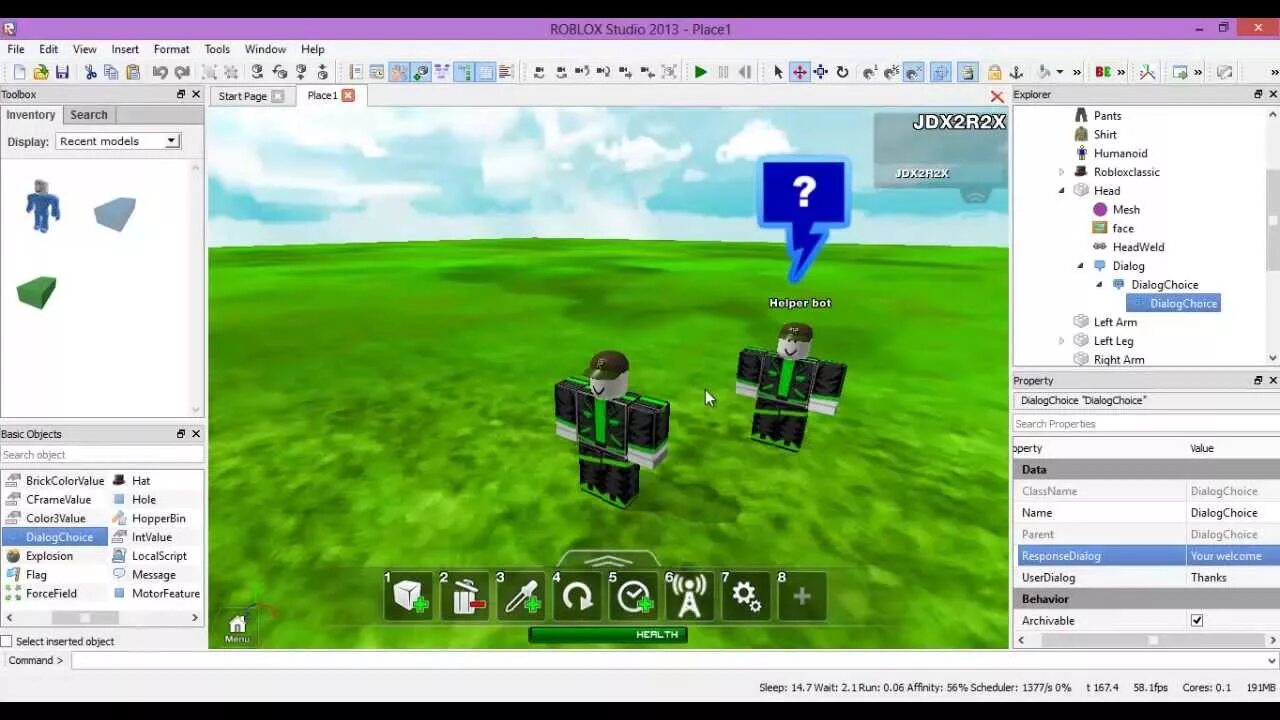Select Explosion in Basic Objects list
This screenshot has width=1280, height=720.
tap(49, 556)
